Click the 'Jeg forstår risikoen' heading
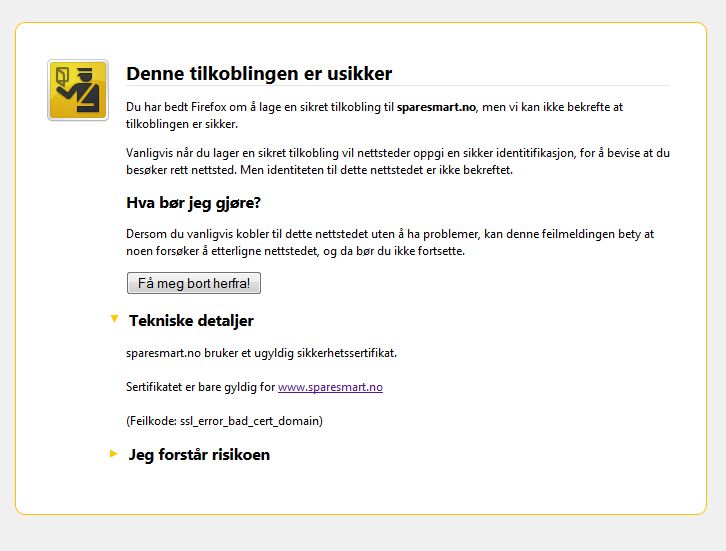This screenshot has height=551, width=726. coord(199,454)
